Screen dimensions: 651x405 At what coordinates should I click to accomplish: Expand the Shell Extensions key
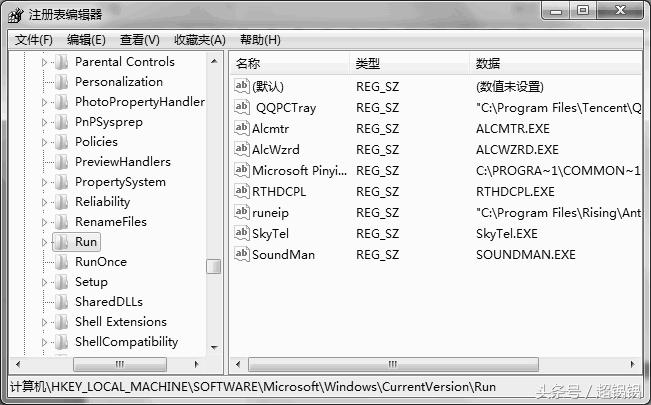(x=44, y=322)
